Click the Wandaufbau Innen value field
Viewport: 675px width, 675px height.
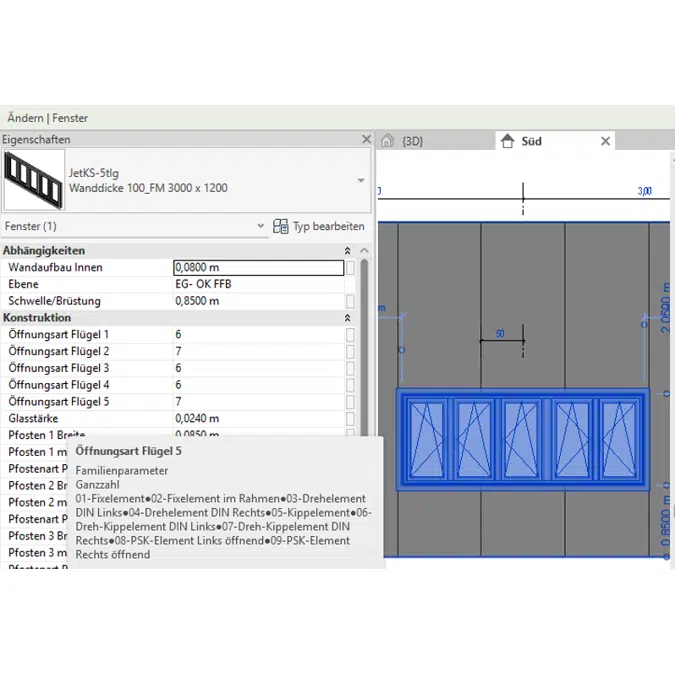coord(259,267)
